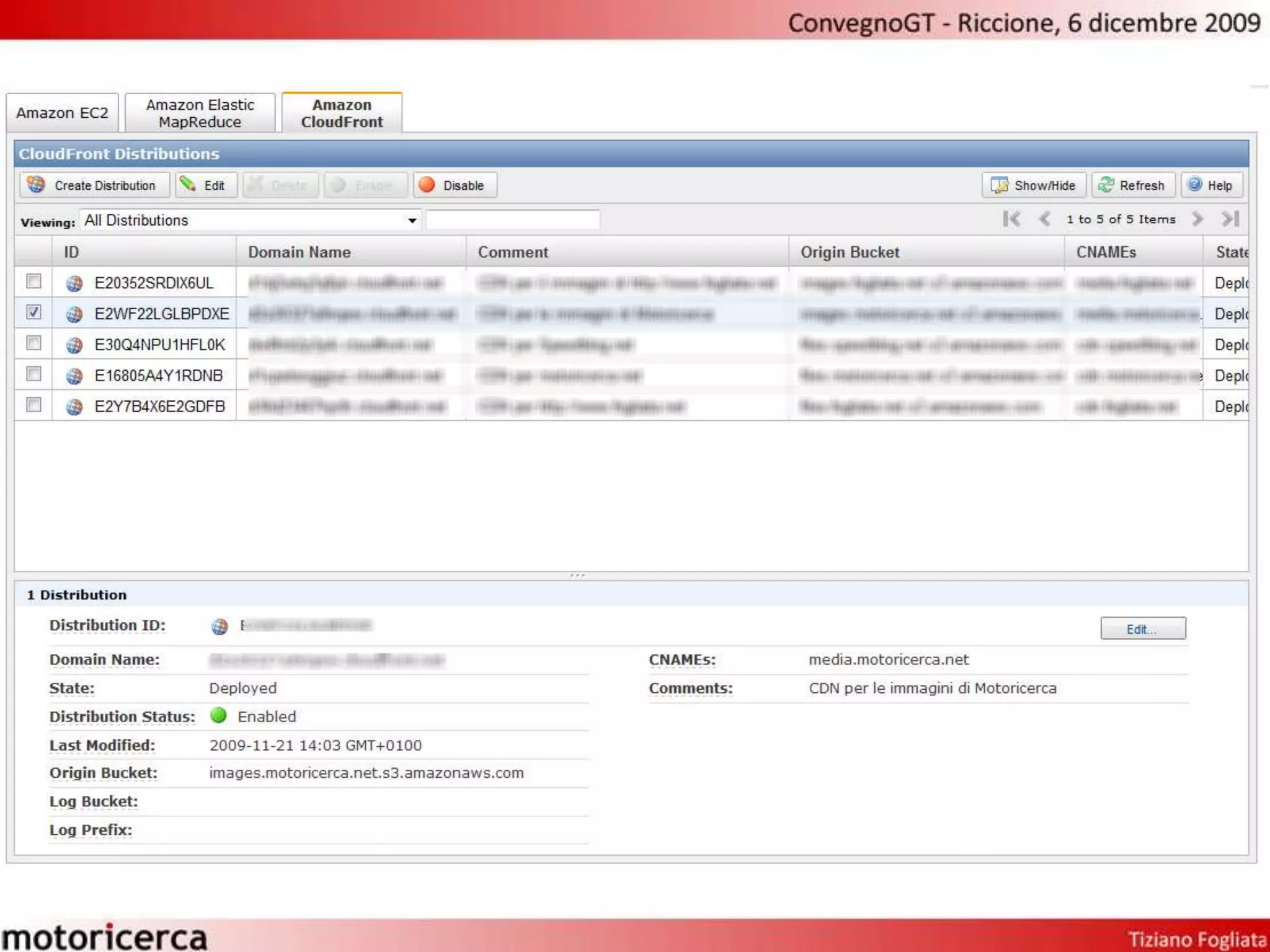
Task: Click the greyed-out Enable toolbar button
Action: [366, 185]
